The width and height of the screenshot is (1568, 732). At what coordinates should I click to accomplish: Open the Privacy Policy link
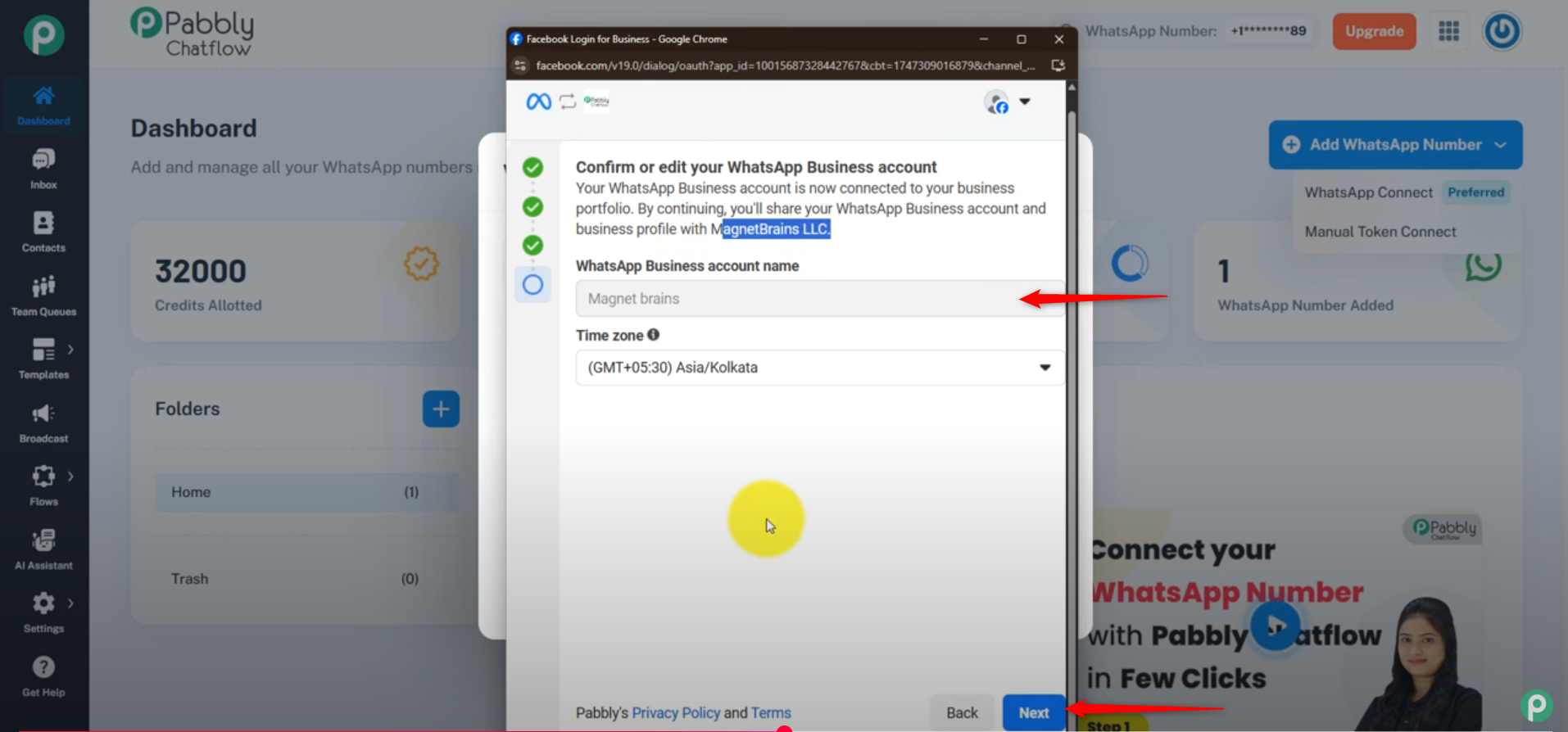(x=676, y=712)
